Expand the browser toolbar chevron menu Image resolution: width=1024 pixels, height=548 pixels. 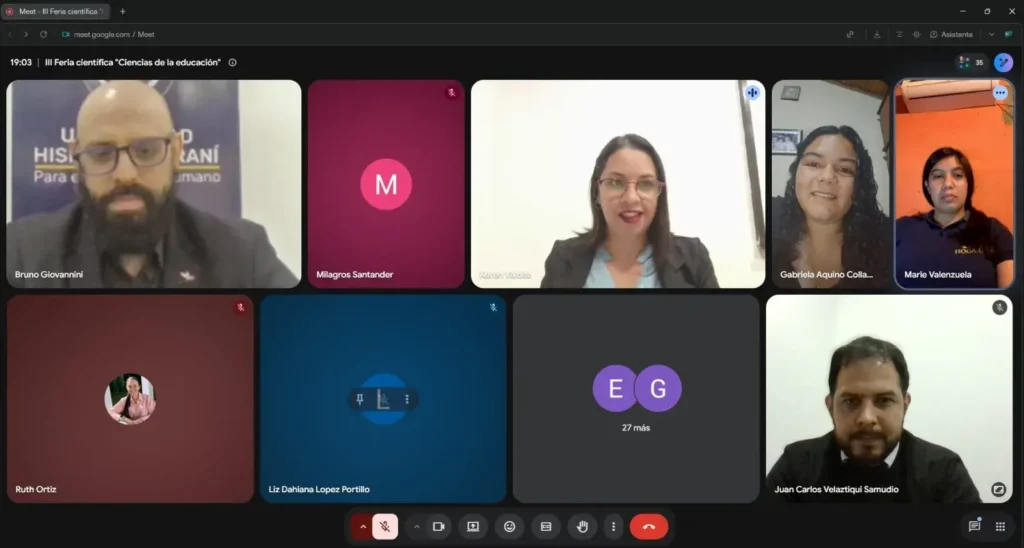point(991,35)
